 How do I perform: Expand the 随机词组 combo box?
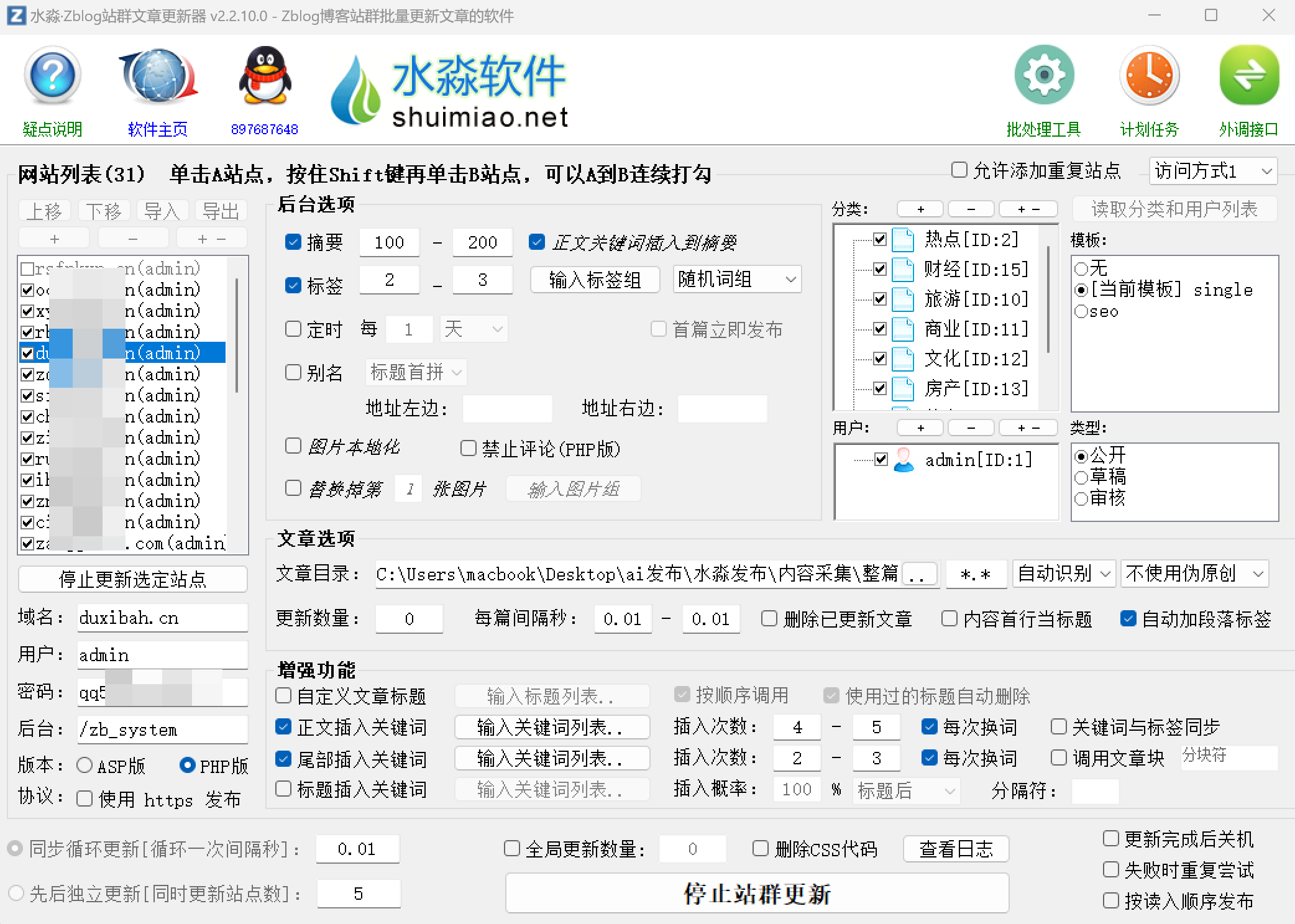tap(737, 280)
